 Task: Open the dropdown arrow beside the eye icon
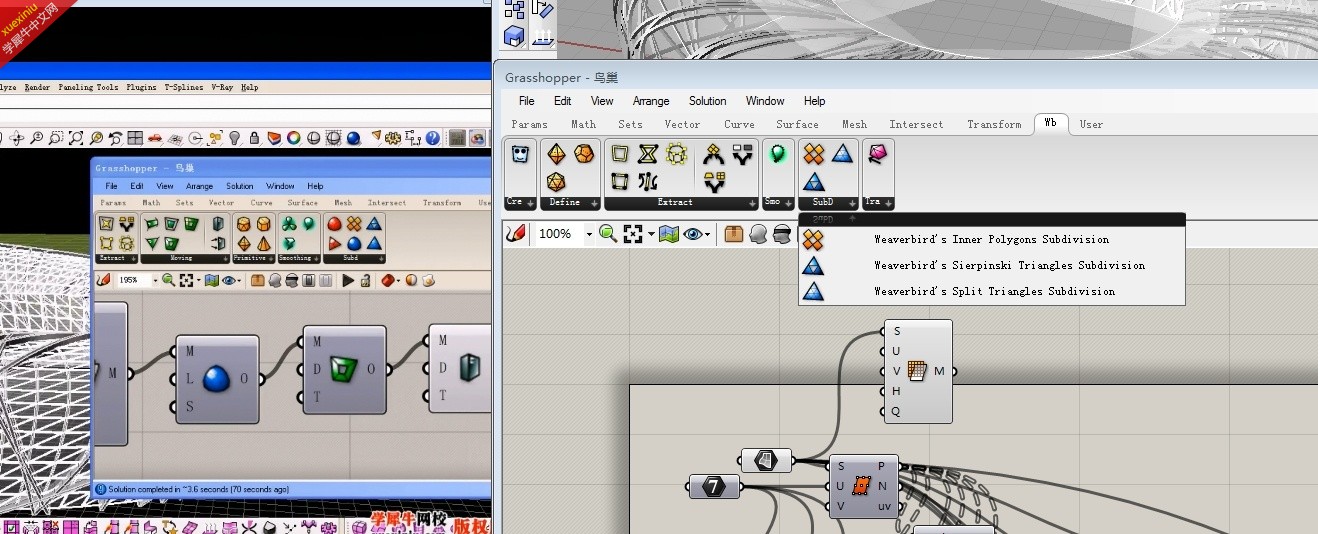pos(708,235)
